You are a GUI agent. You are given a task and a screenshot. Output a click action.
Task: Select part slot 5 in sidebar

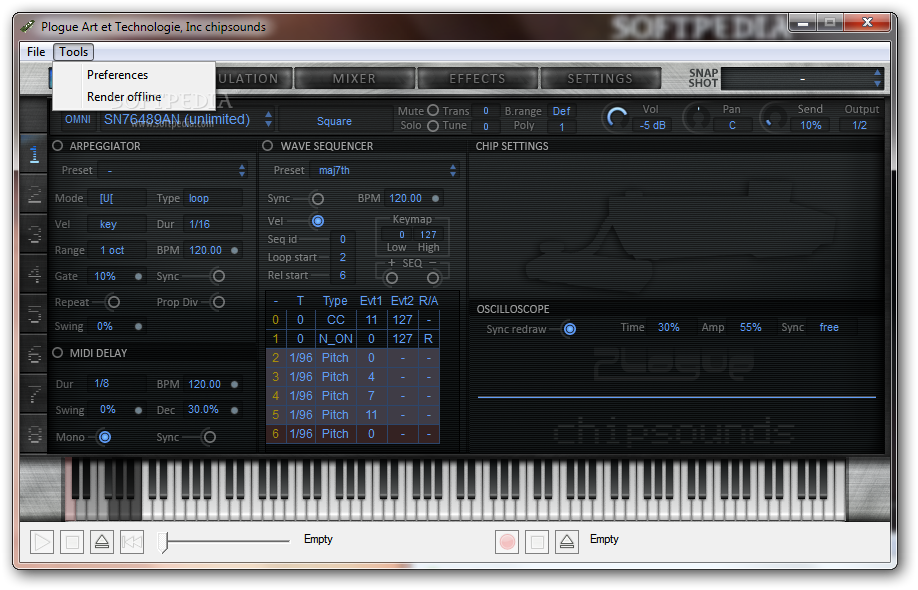pos(34,314)
